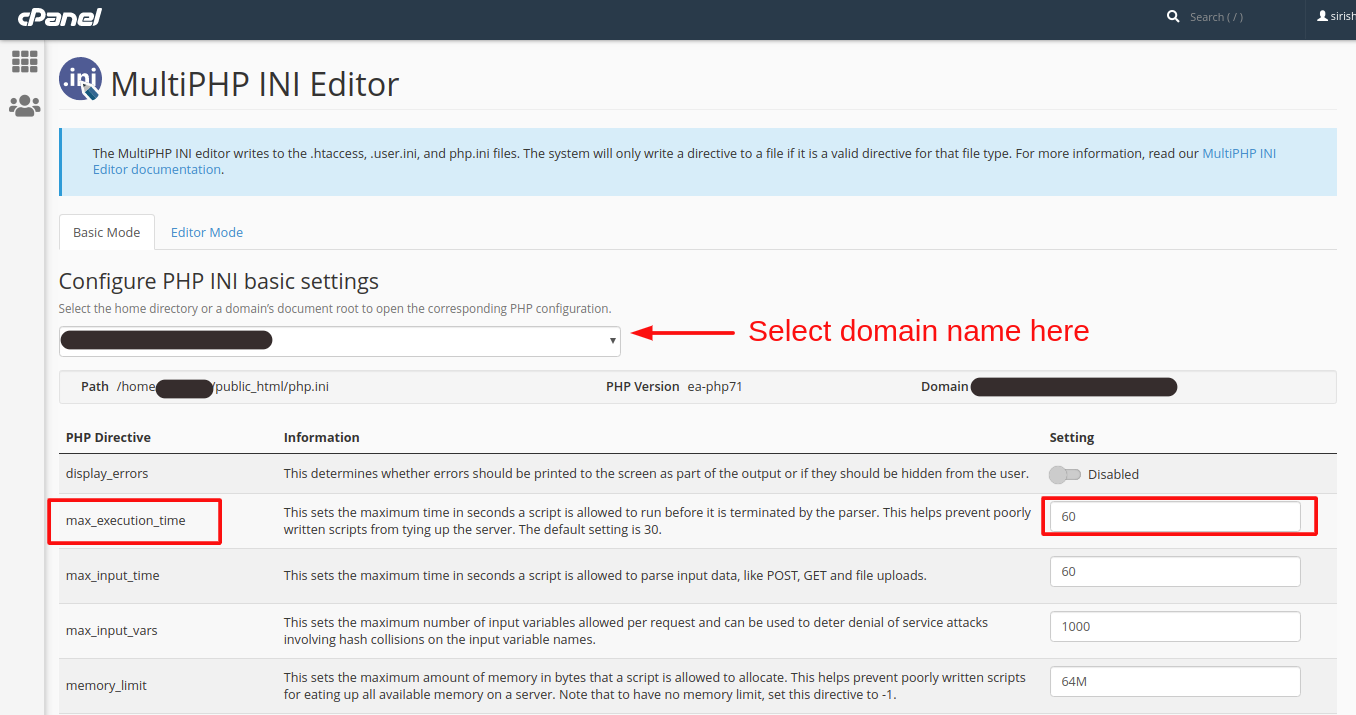Click the MultiPHP INI Editor icon
Image resolution: width=1356 pixels, height=715 pixels.
80,79
